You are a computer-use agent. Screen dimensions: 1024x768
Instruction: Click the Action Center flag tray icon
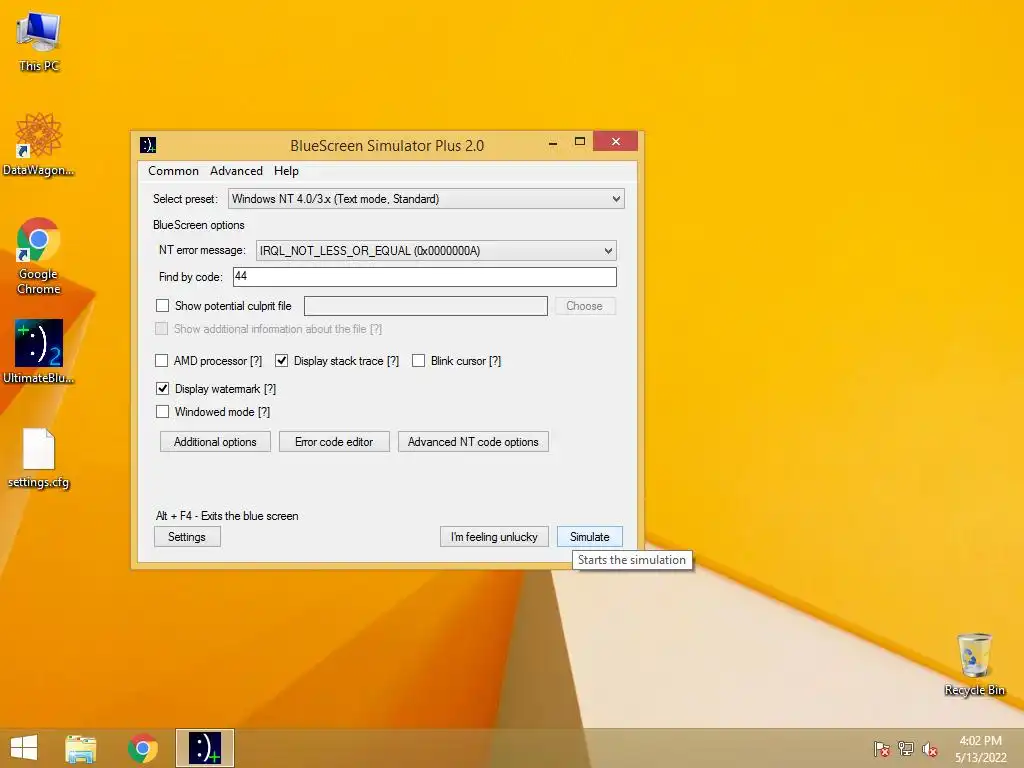pyautogui.click(x=882, y=748)
